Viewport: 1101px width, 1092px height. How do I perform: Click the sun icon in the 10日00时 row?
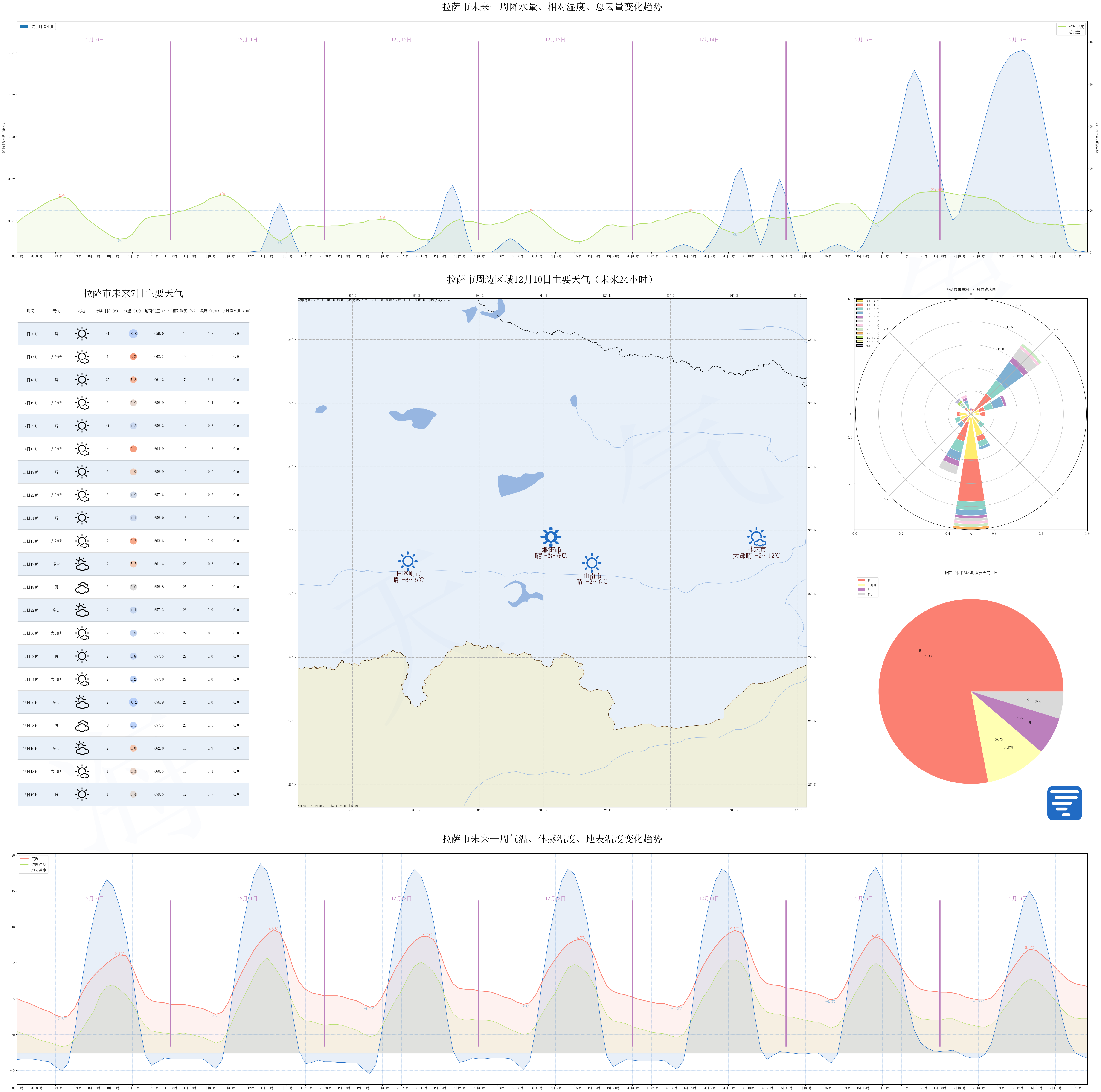tap(82, 334)
